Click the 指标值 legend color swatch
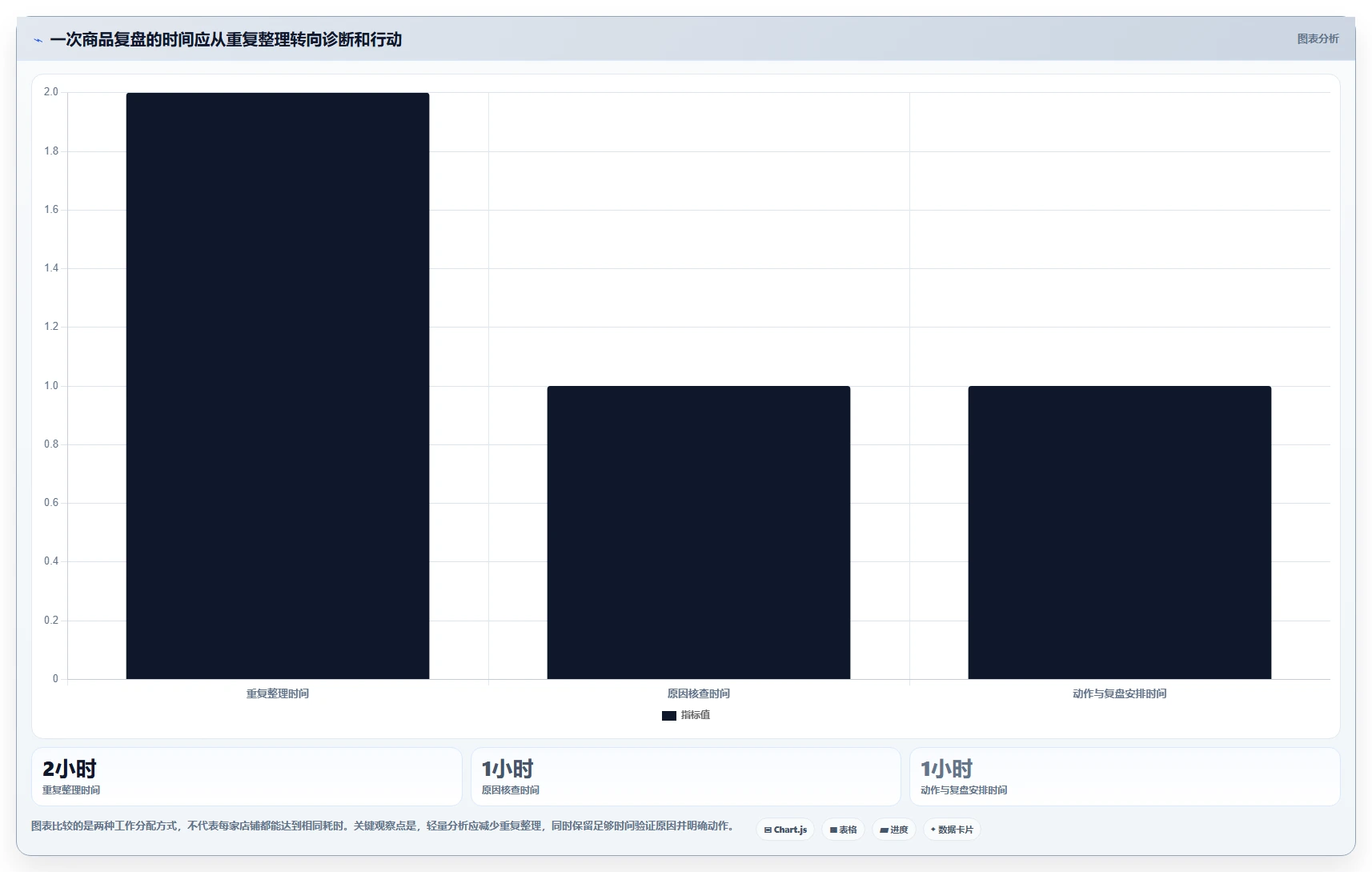 click(x=669, y=716)
